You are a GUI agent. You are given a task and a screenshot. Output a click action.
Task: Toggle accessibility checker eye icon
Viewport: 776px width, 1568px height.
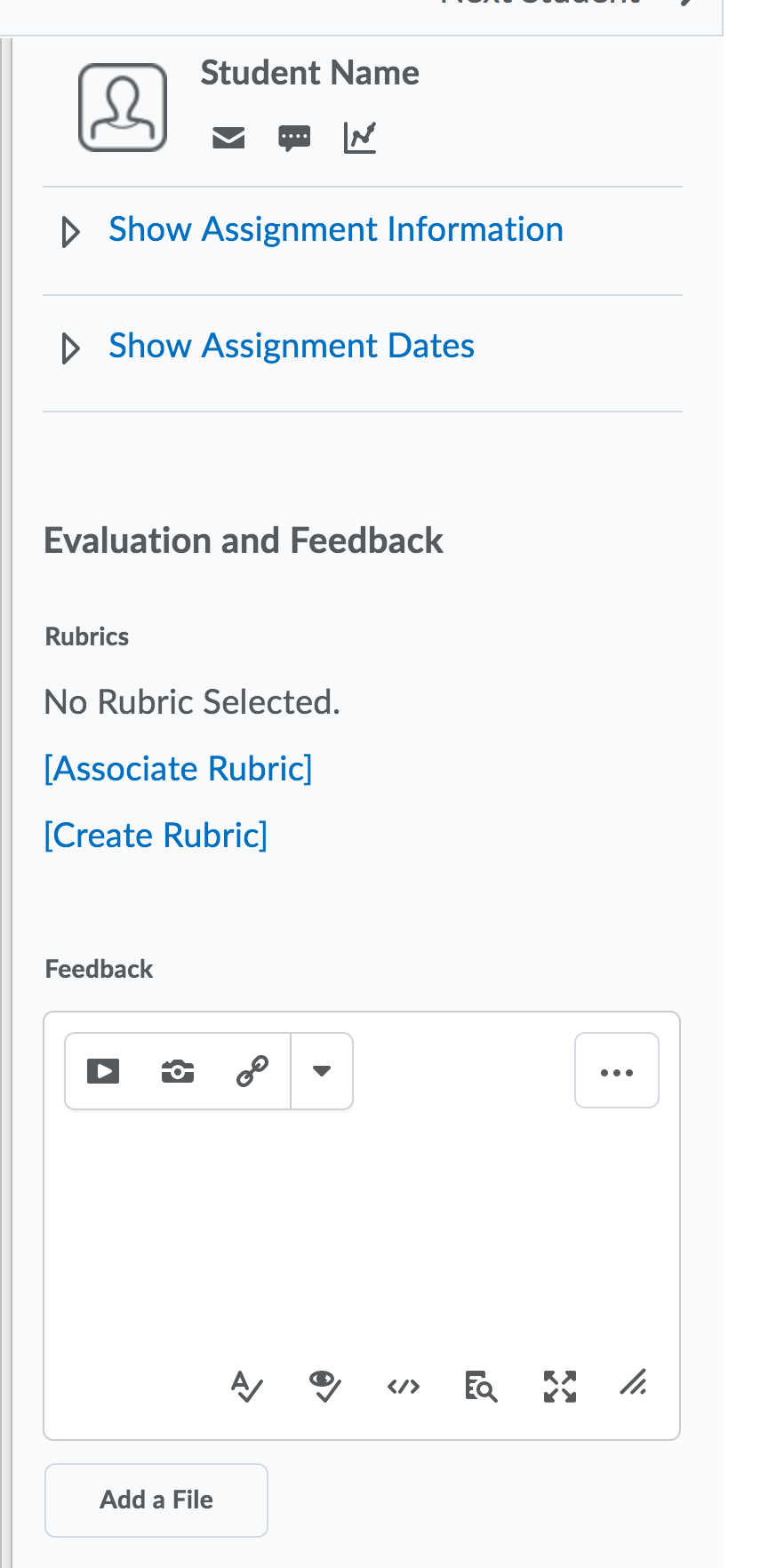point(324,1386)
